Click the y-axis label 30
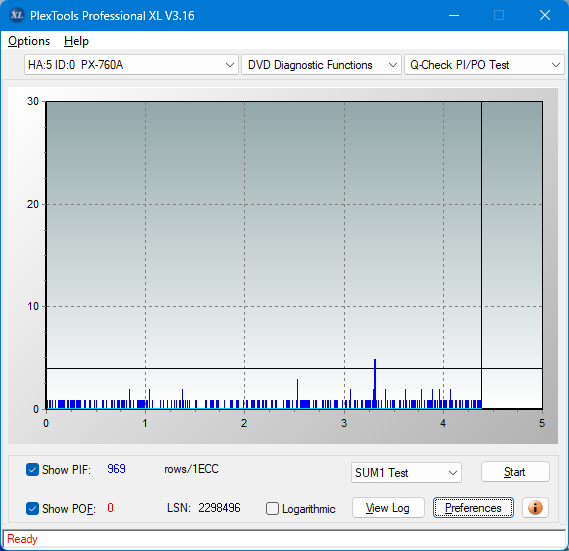 [33, 101]
